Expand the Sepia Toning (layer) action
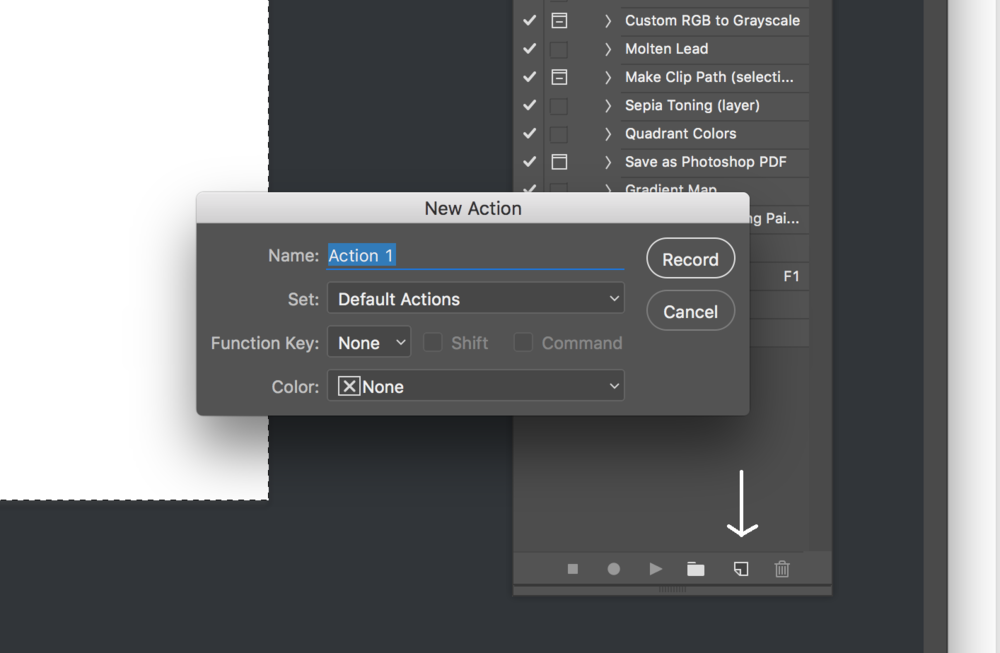Image resolution: width=1000 pixels, height=653 pixels. pos(607,105)
